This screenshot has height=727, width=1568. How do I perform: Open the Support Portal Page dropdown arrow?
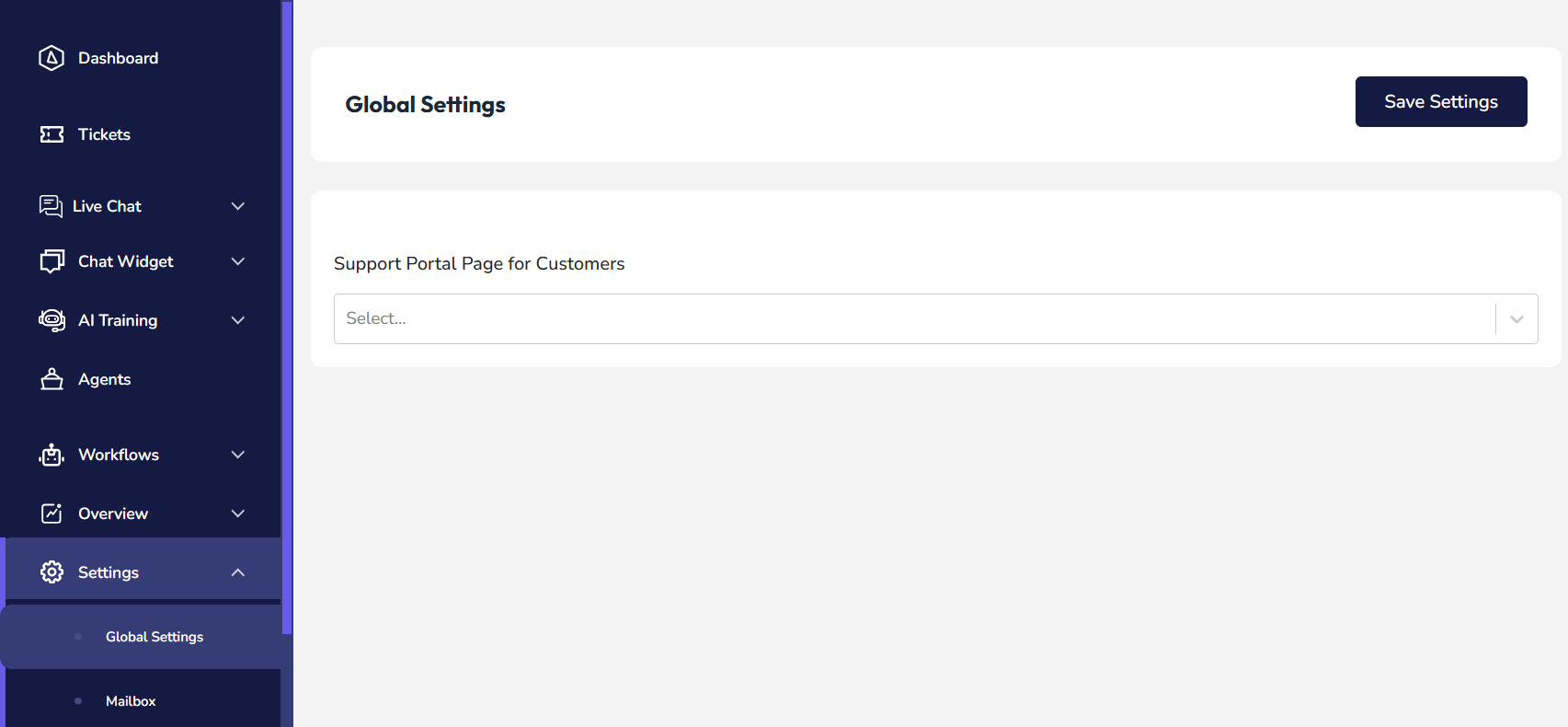tap(1516, 318)
